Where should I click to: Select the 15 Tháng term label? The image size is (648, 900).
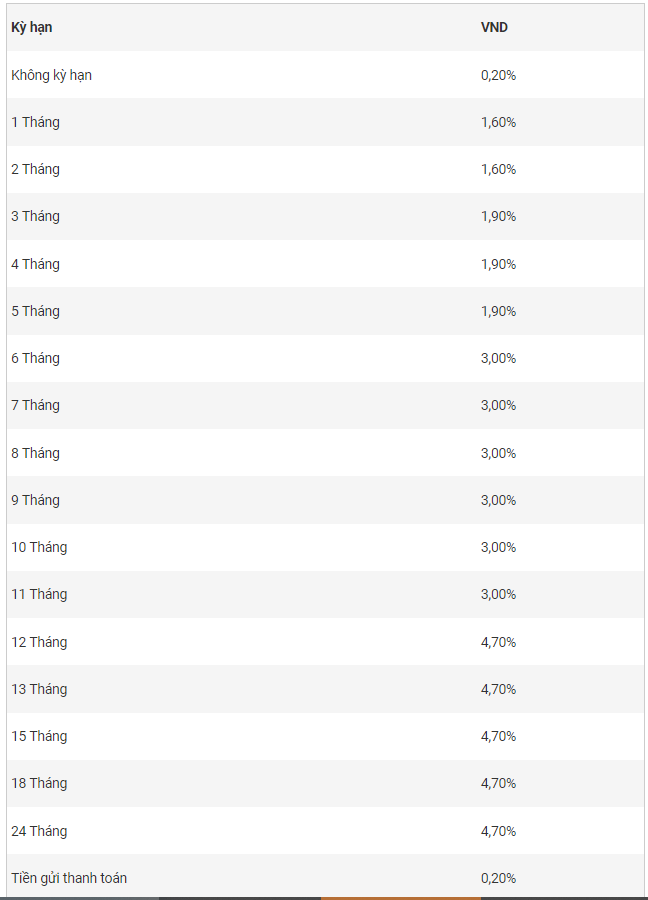(39, 736)
